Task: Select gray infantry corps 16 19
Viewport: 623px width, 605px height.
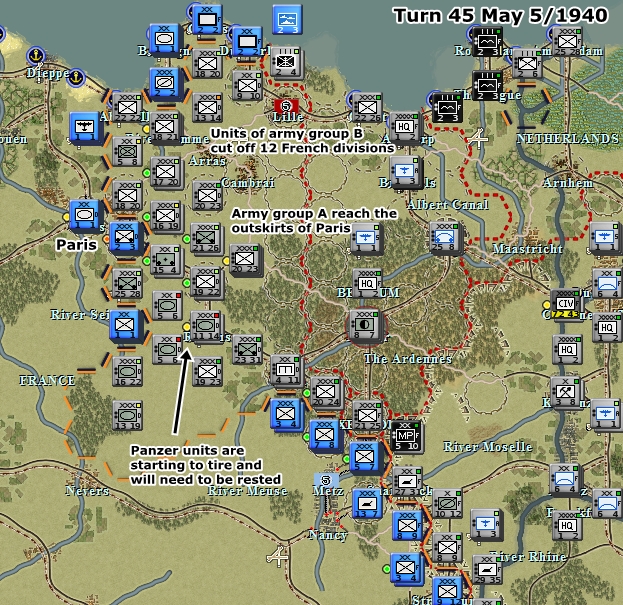Action: pyautogui.click(x=165, y=216)
